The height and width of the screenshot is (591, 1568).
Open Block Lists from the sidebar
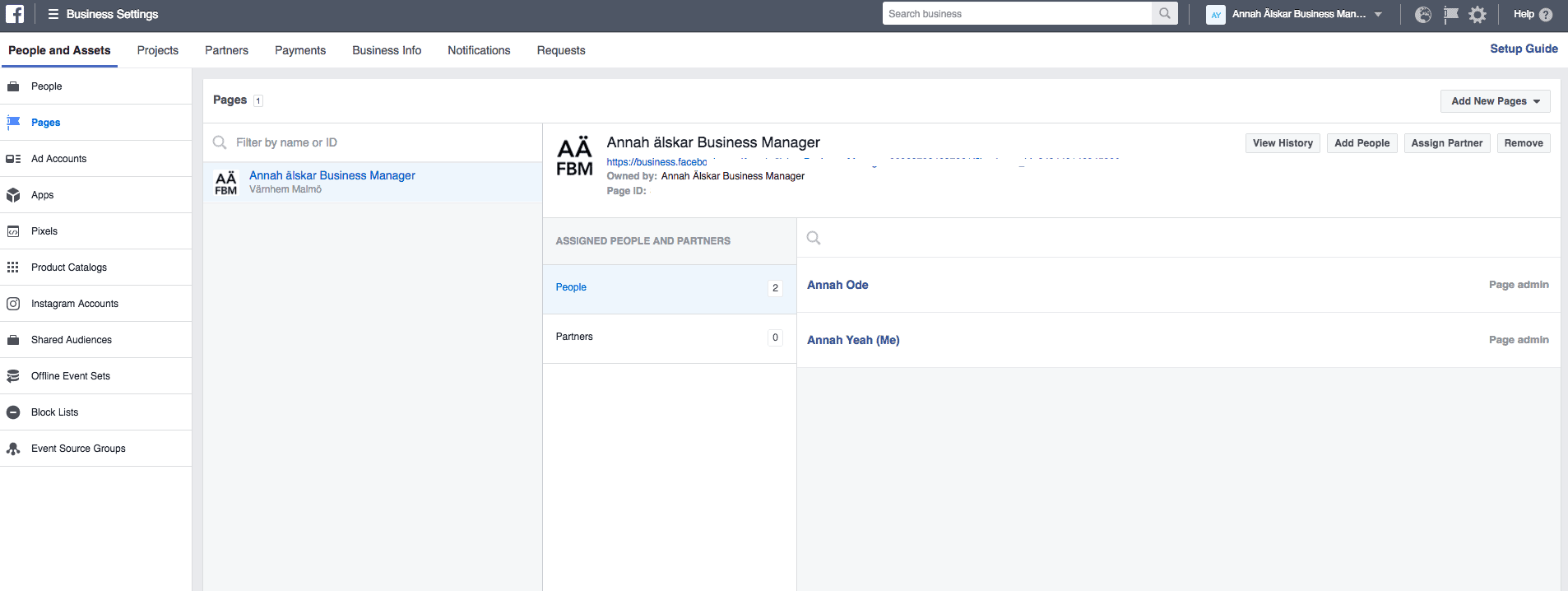pyautogui.click(x=55, y=412)
